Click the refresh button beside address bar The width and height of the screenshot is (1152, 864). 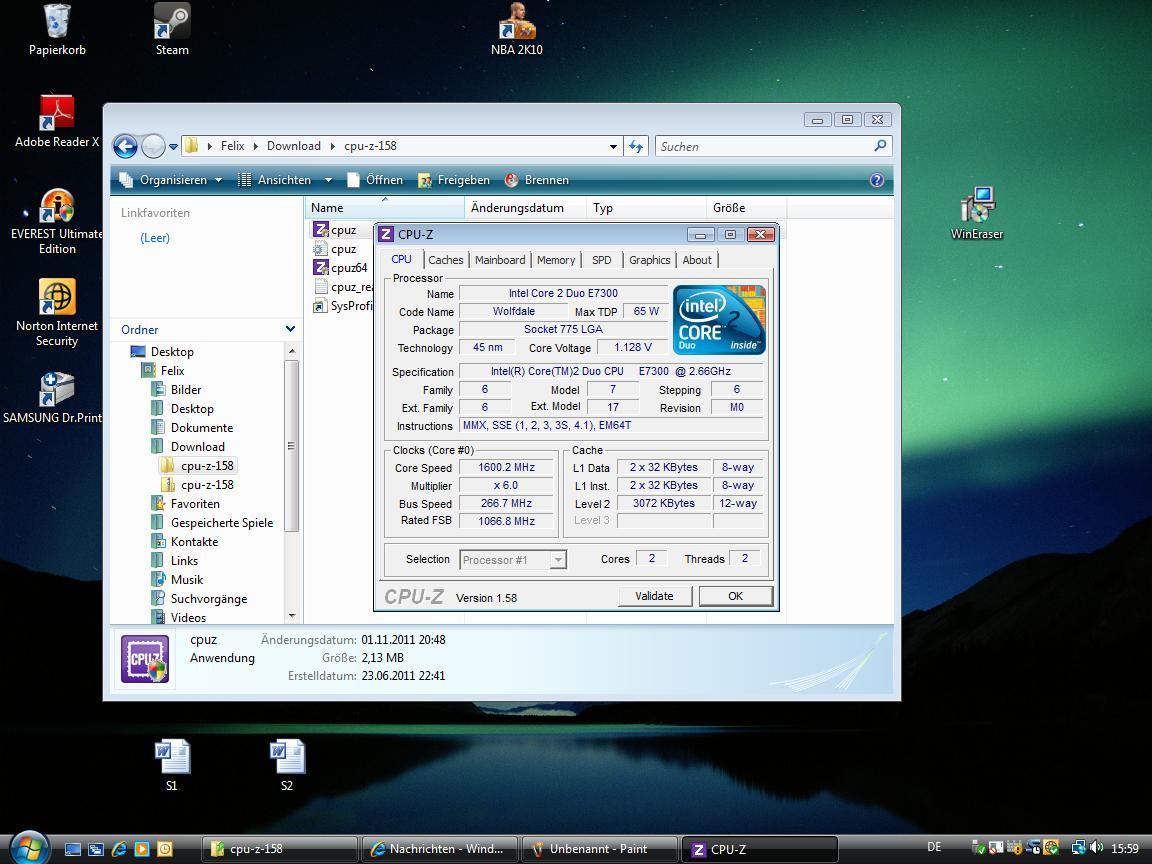pyautogui.click(x=636, y=146)
